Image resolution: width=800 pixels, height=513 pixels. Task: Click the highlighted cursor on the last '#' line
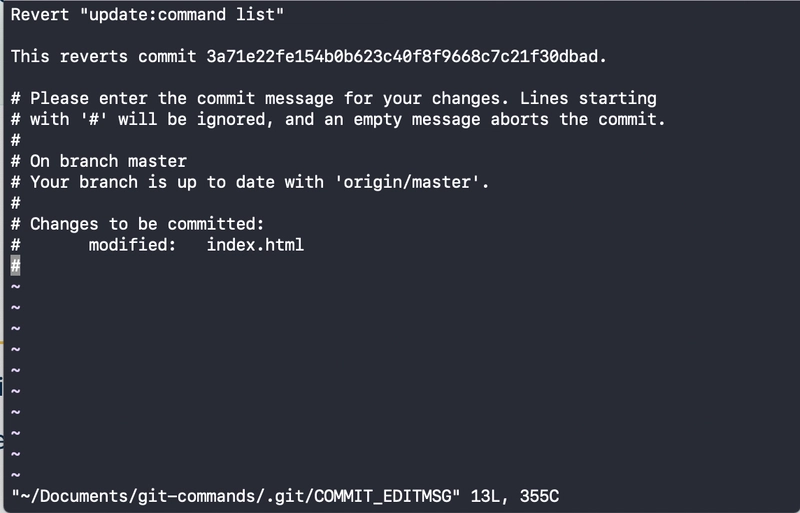[15, 265]
